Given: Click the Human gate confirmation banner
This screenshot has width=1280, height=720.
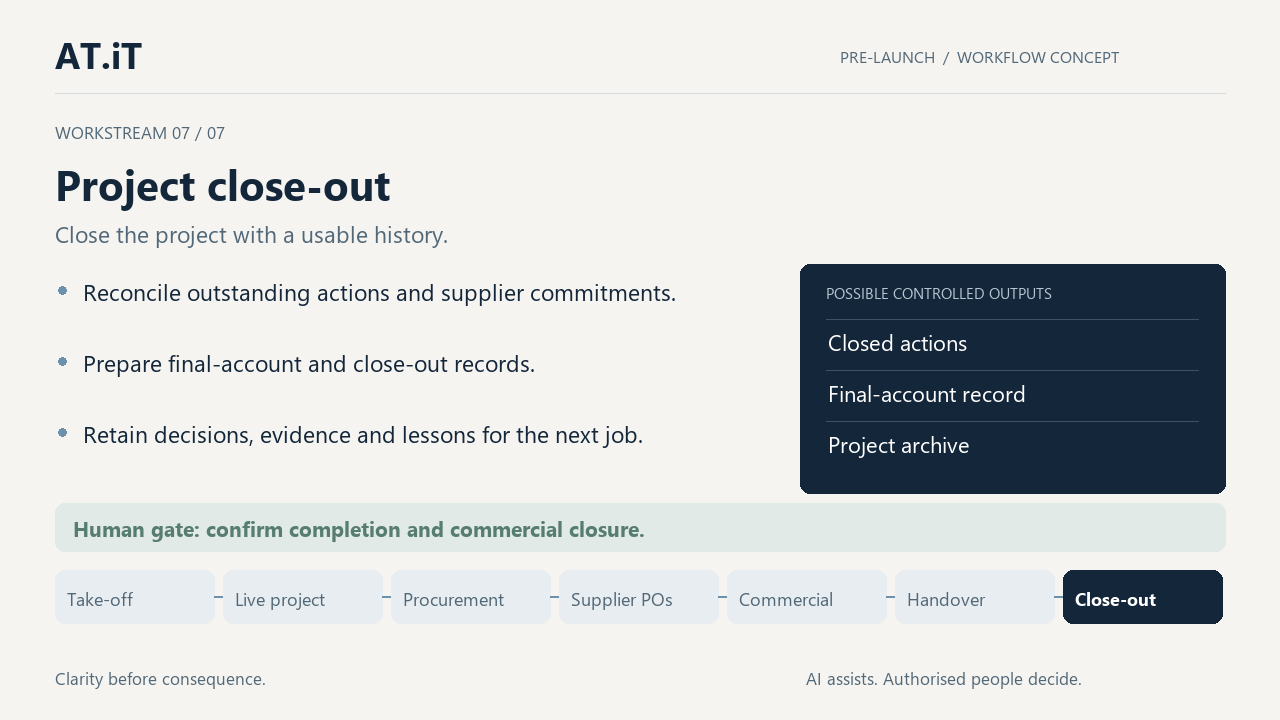Looking at the screenshot, I should click(640, 528).
